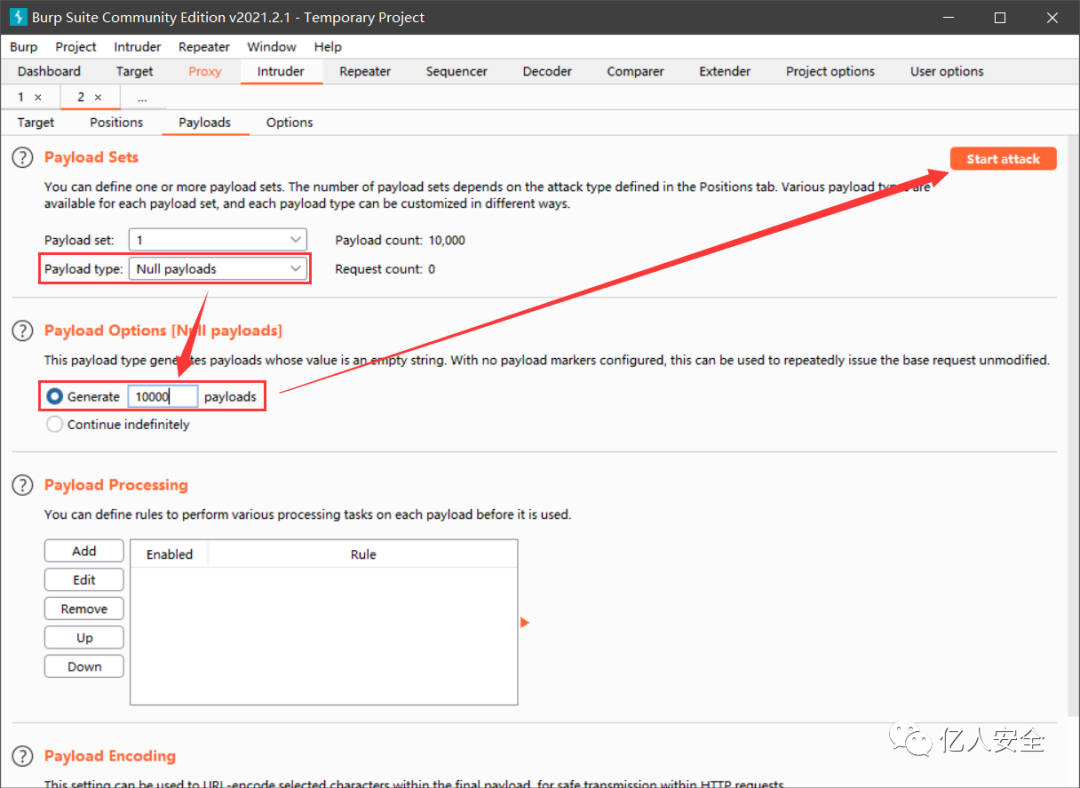Click the Payload Sets heading

tap(91, 158)
